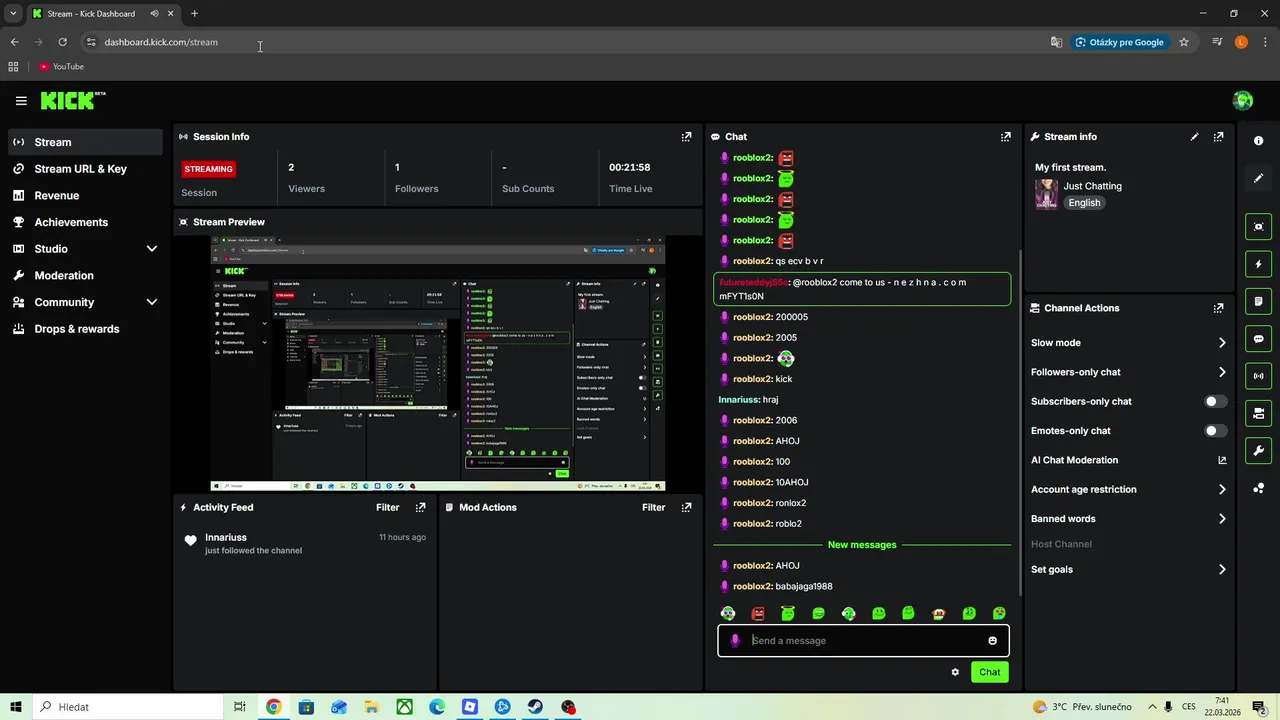Click the pencil edit-layout icon in the right rail
1280x720 pixels.
(x=1259, y=178)
